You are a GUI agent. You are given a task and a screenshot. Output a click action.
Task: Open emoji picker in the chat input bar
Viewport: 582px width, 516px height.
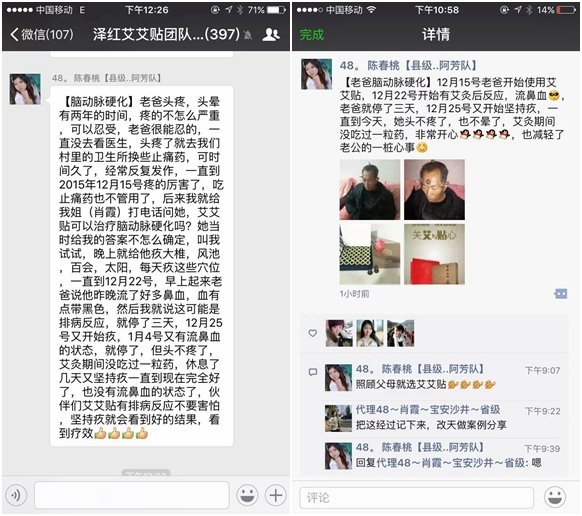pyautogui.click(x=247, y=495)
